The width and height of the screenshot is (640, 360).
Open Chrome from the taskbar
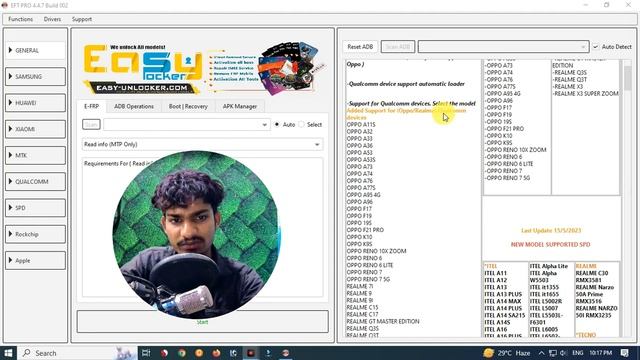coord(182,353)
